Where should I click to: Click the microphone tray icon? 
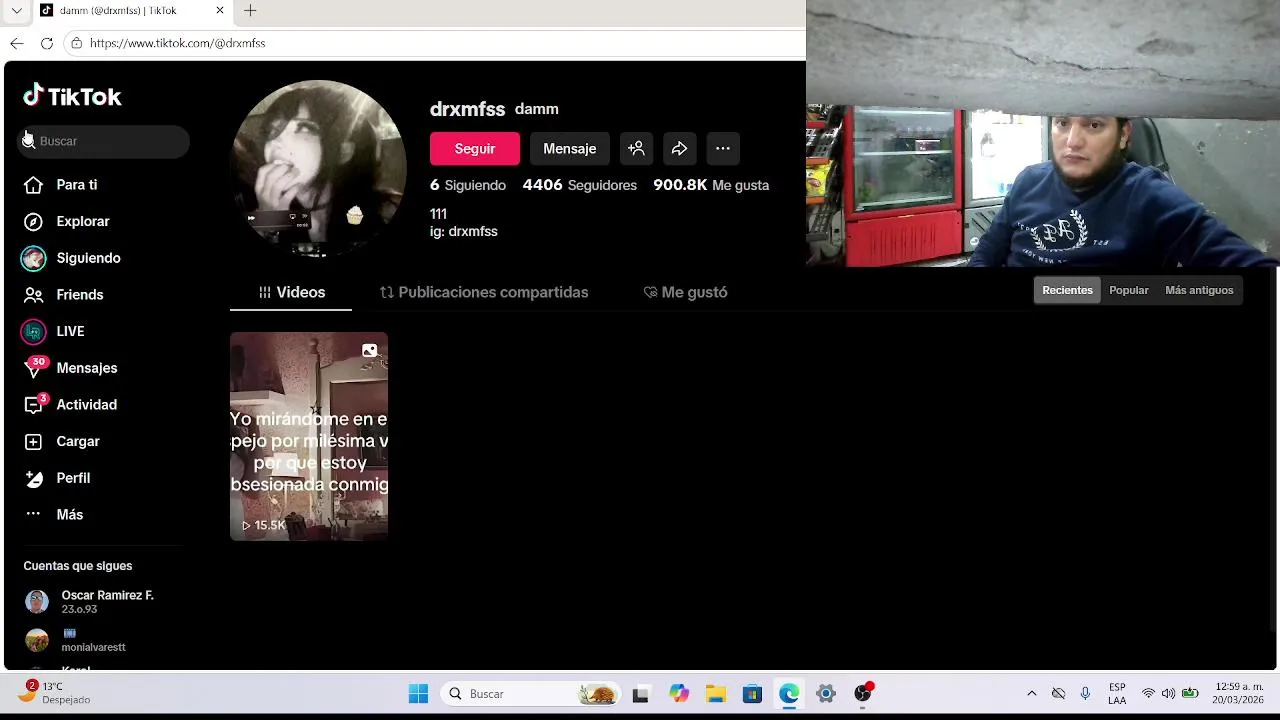pos(1085,694)
